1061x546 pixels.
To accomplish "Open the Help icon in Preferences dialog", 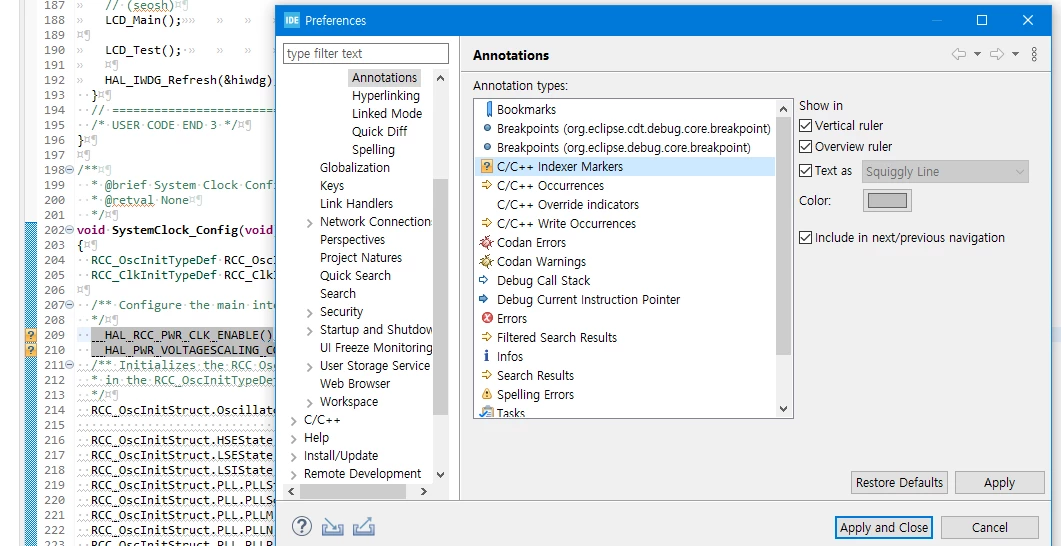I will pyautogui.click(x=302, y=526).
